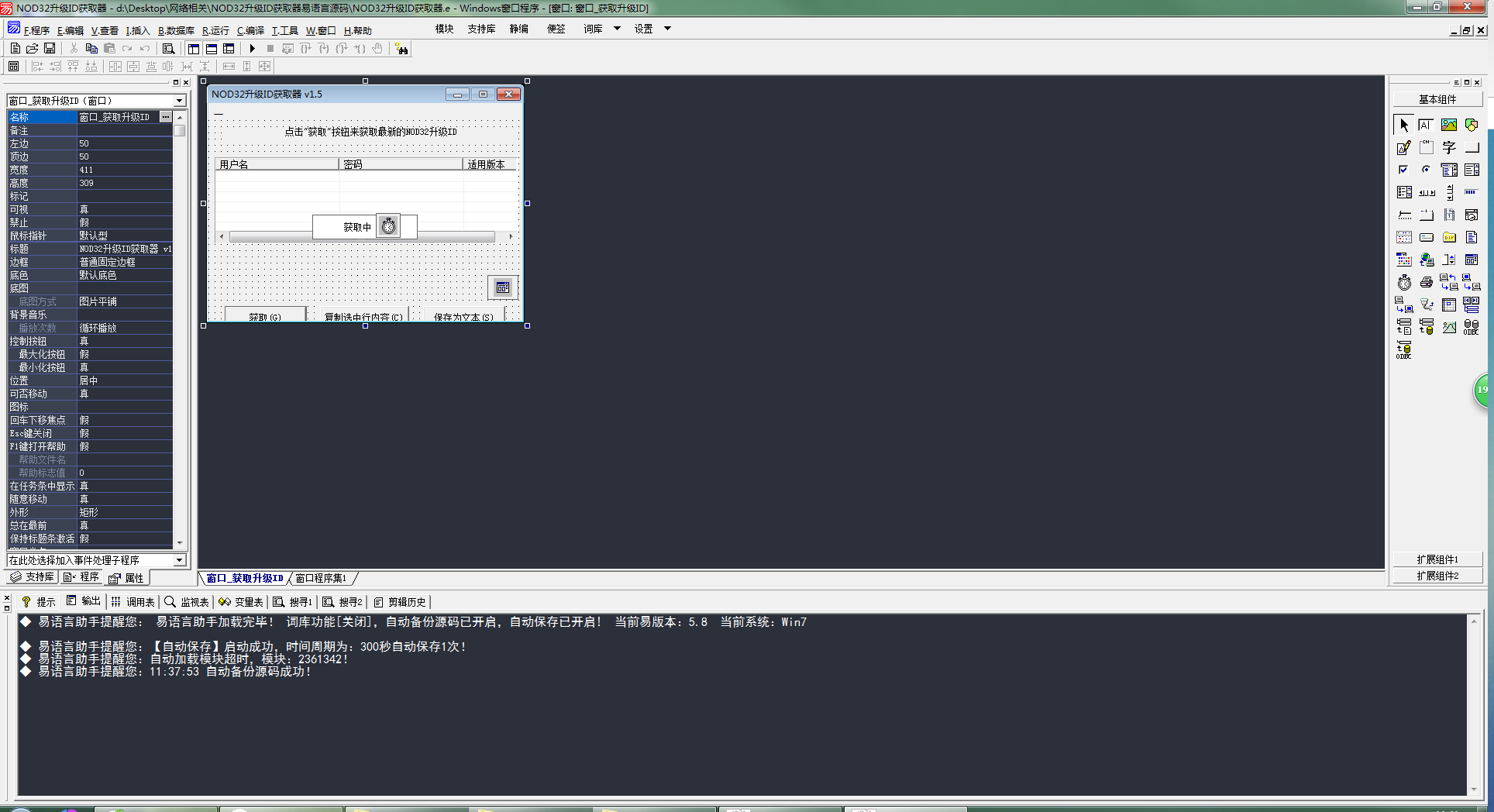Select the Checkbox component in palette
Viewport: 1494px width, 812px height.
point(1404,170)
